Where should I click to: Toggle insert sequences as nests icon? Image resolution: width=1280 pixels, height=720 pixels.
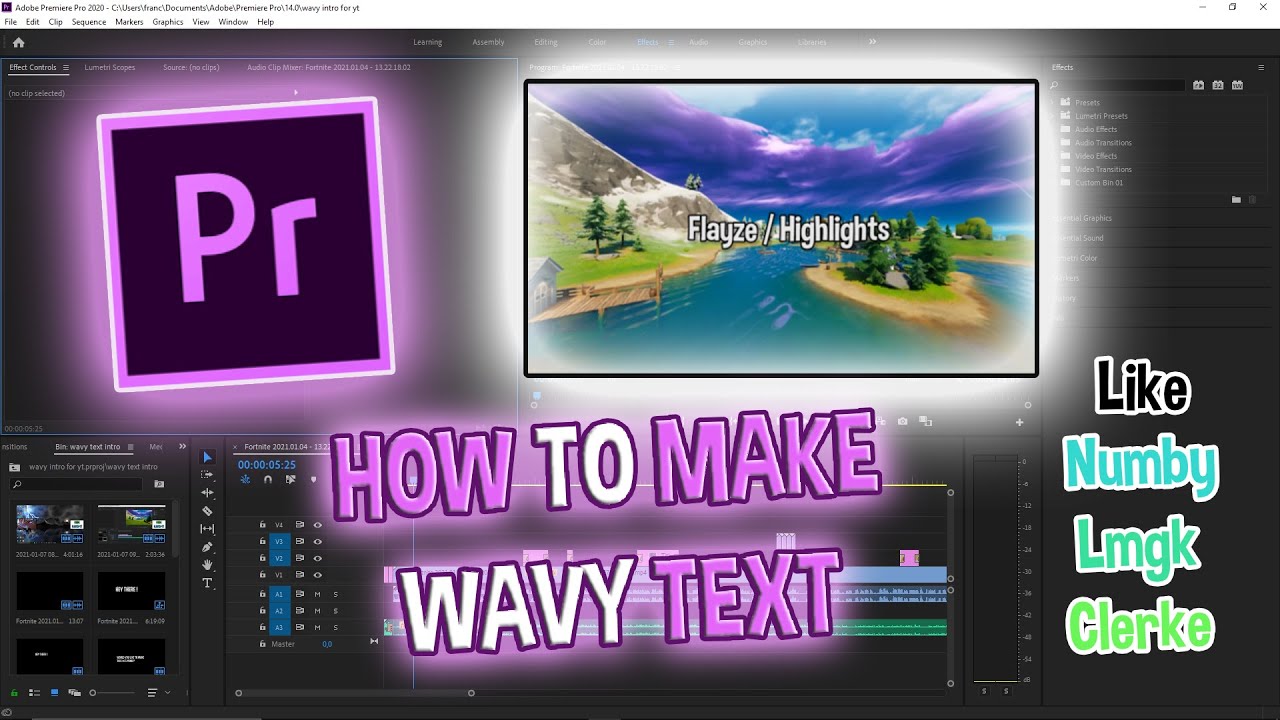246,479
